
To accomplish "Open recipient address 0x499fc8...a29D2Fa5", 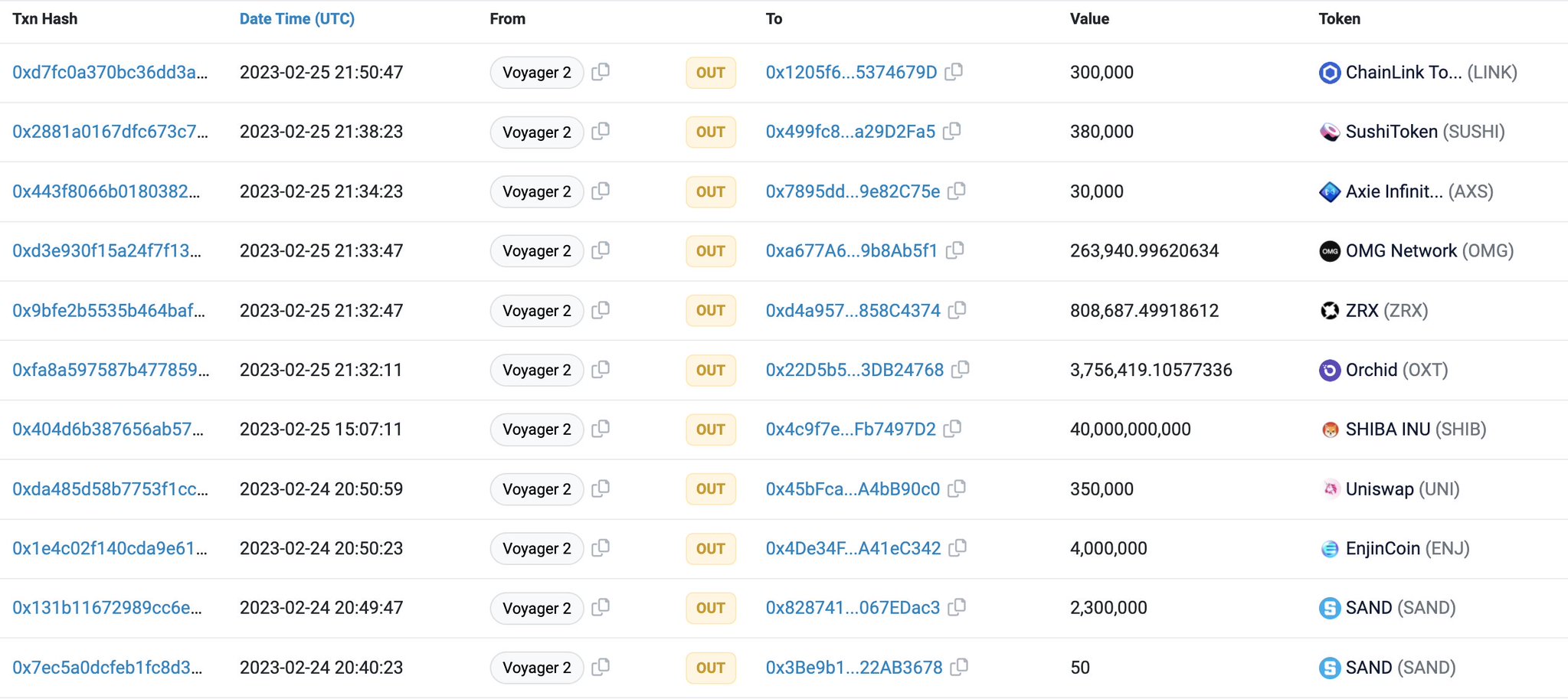I will (850, 131).
